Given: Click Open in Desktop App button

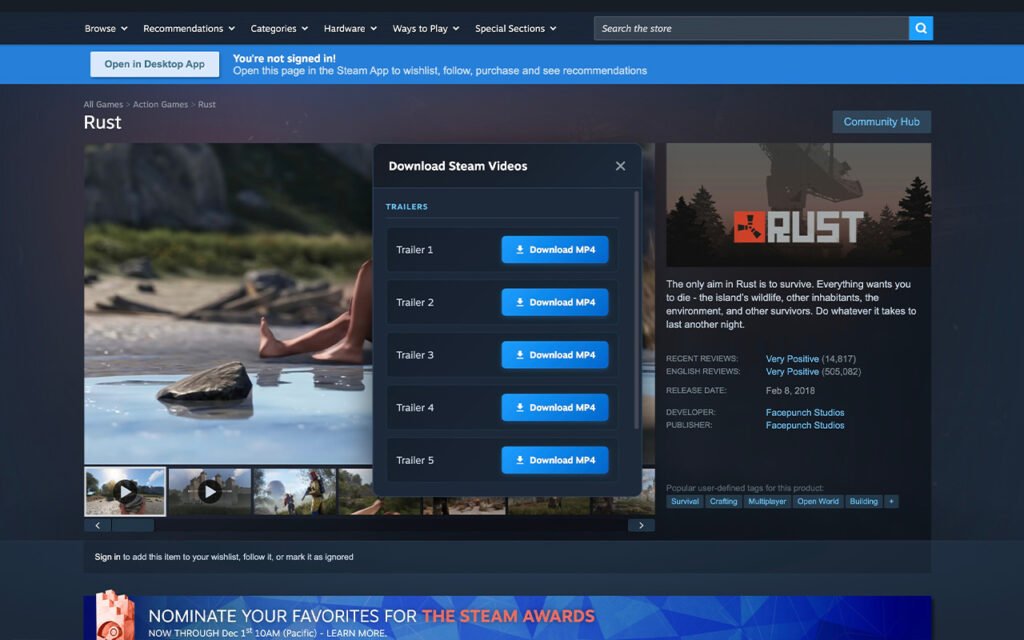Looking at the screenshot, I should coord(155,64).
